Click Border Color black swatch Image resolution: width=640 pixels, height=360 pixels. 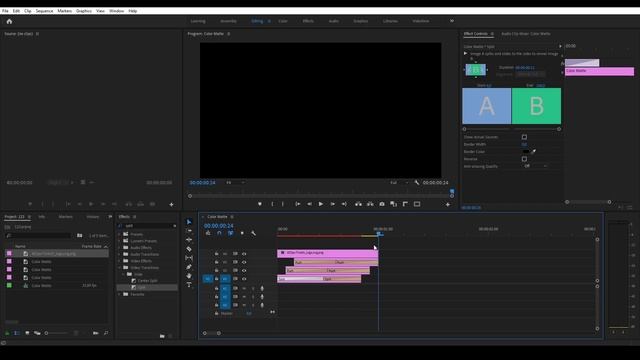526,151
